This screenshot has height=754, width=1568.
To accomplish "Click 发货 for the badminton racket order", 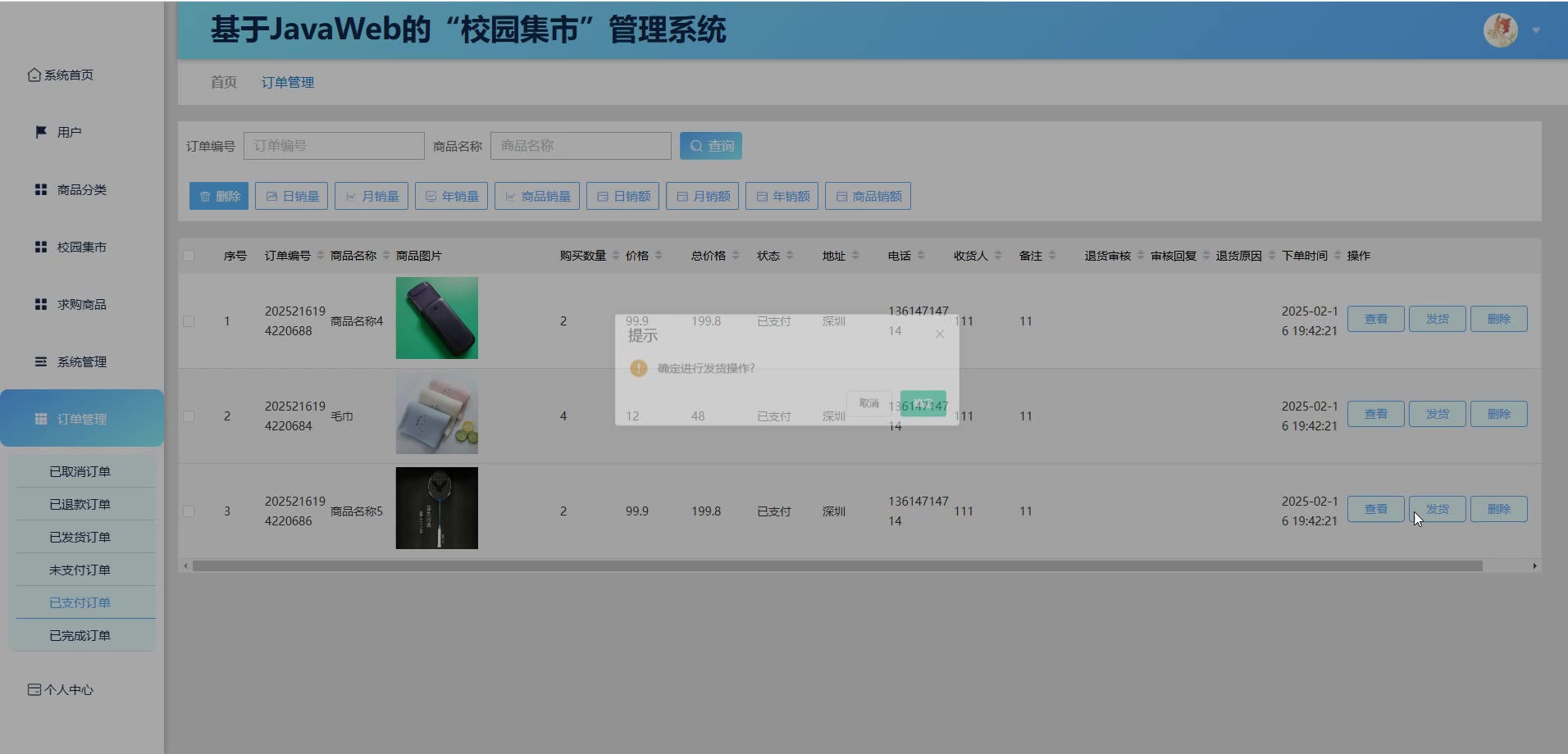I will pos(1437,509).
